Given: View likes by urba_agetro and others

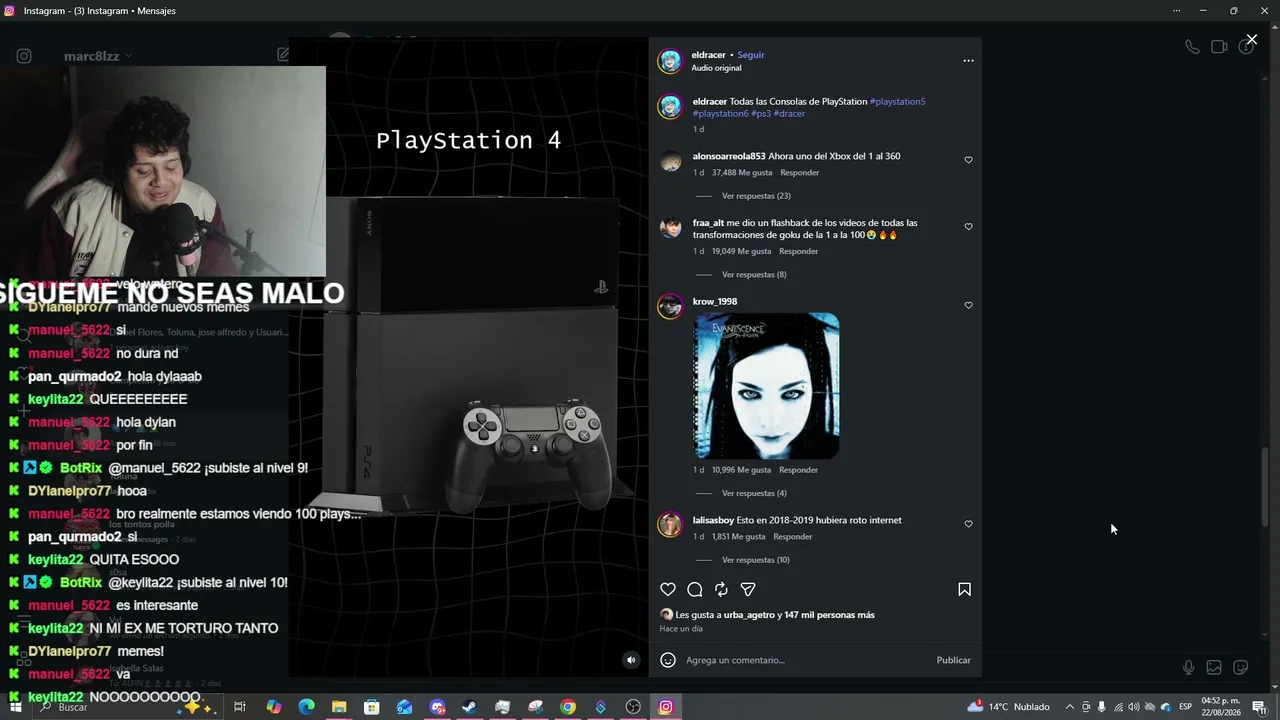Looking at the screenshot, I should (775, 615).
